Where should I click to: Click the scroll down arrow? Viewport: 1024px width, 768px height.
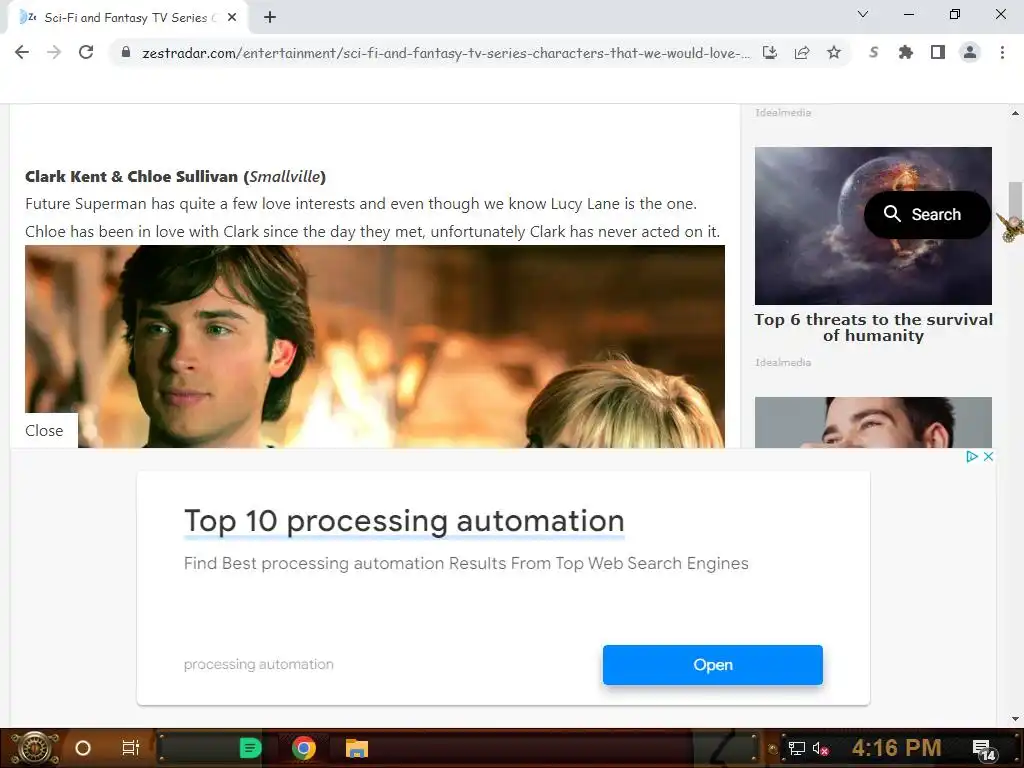(1015, 719)
